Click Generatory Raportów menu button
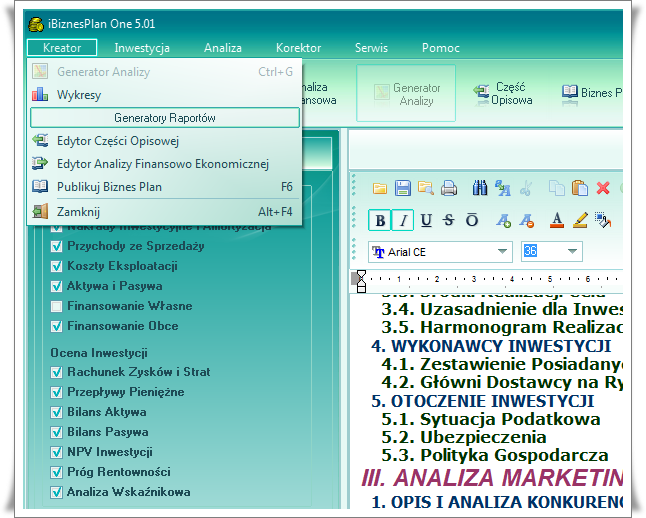 tap(165, 118)
